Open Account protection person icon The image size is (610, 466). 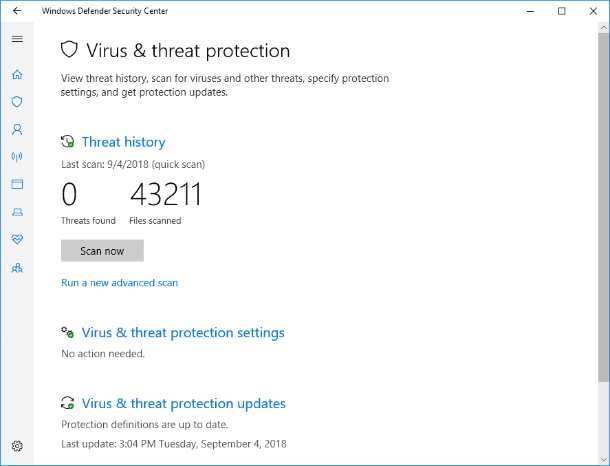tap(17, 129)
